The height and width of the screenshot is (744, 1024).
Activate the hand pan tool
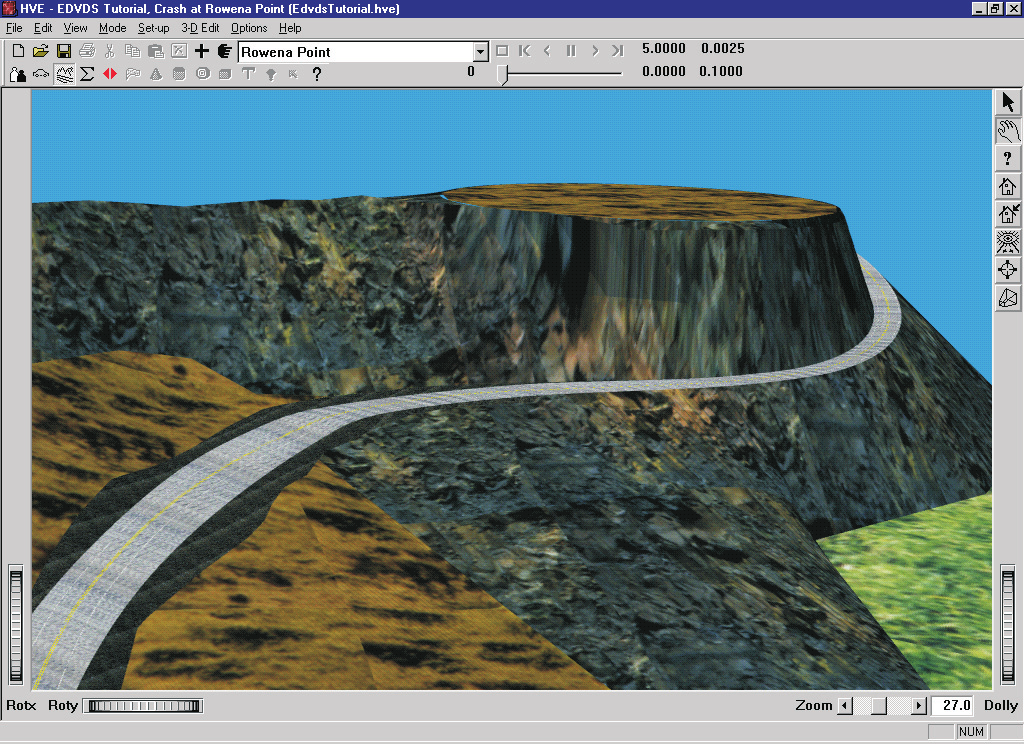tap(1008, 131)
